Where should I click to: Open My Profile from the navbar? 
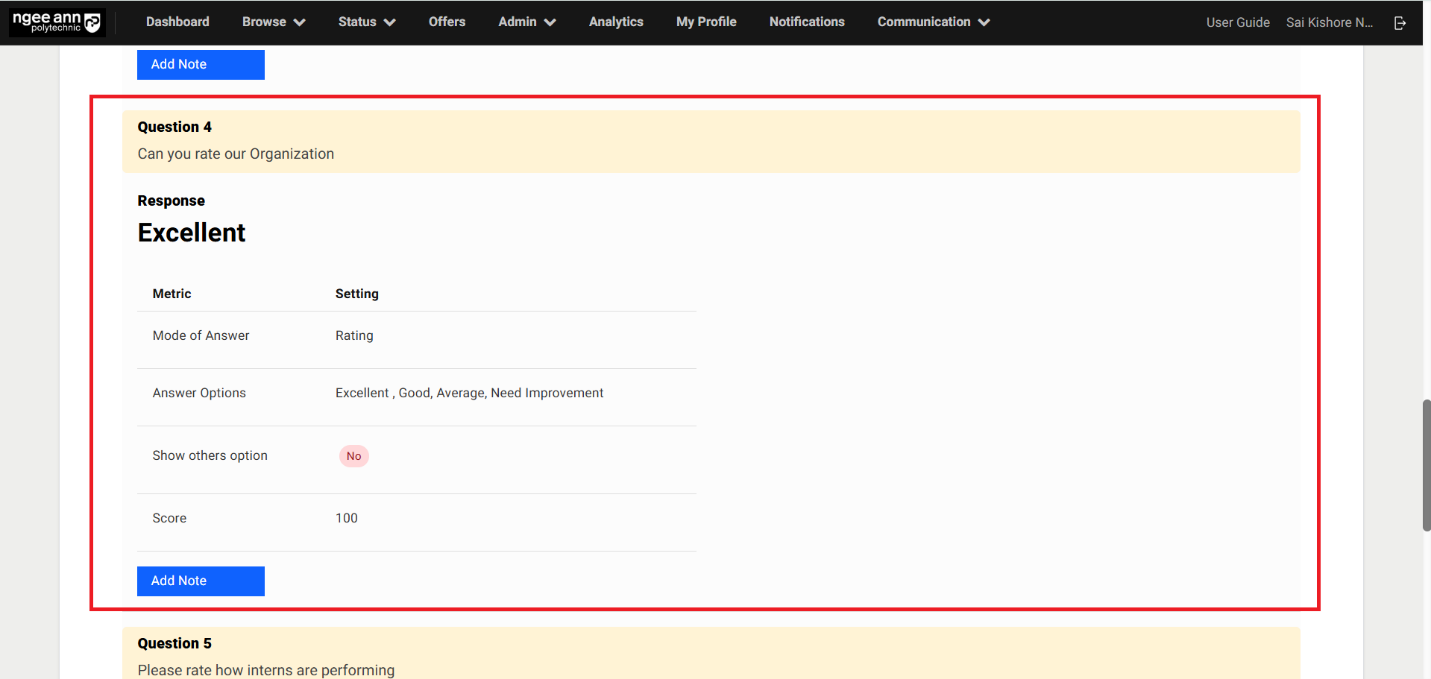coord(706,22)
